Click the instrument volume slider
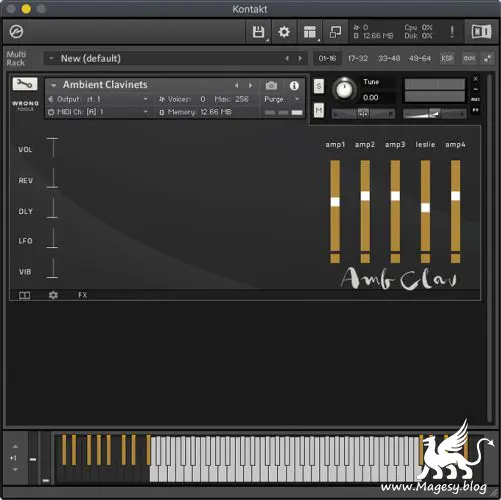This screenshot has height=500, width=501. tap(435, 114)
